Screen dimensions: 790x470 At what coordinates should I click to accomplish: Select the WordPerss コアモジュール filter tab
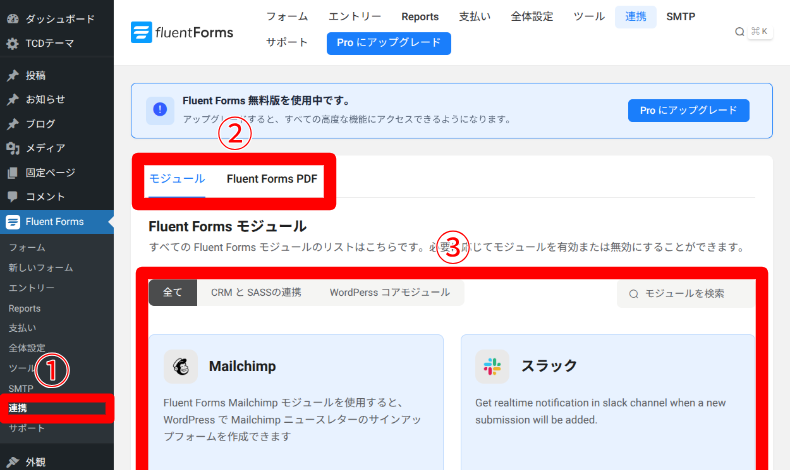(x=389, y=293)
